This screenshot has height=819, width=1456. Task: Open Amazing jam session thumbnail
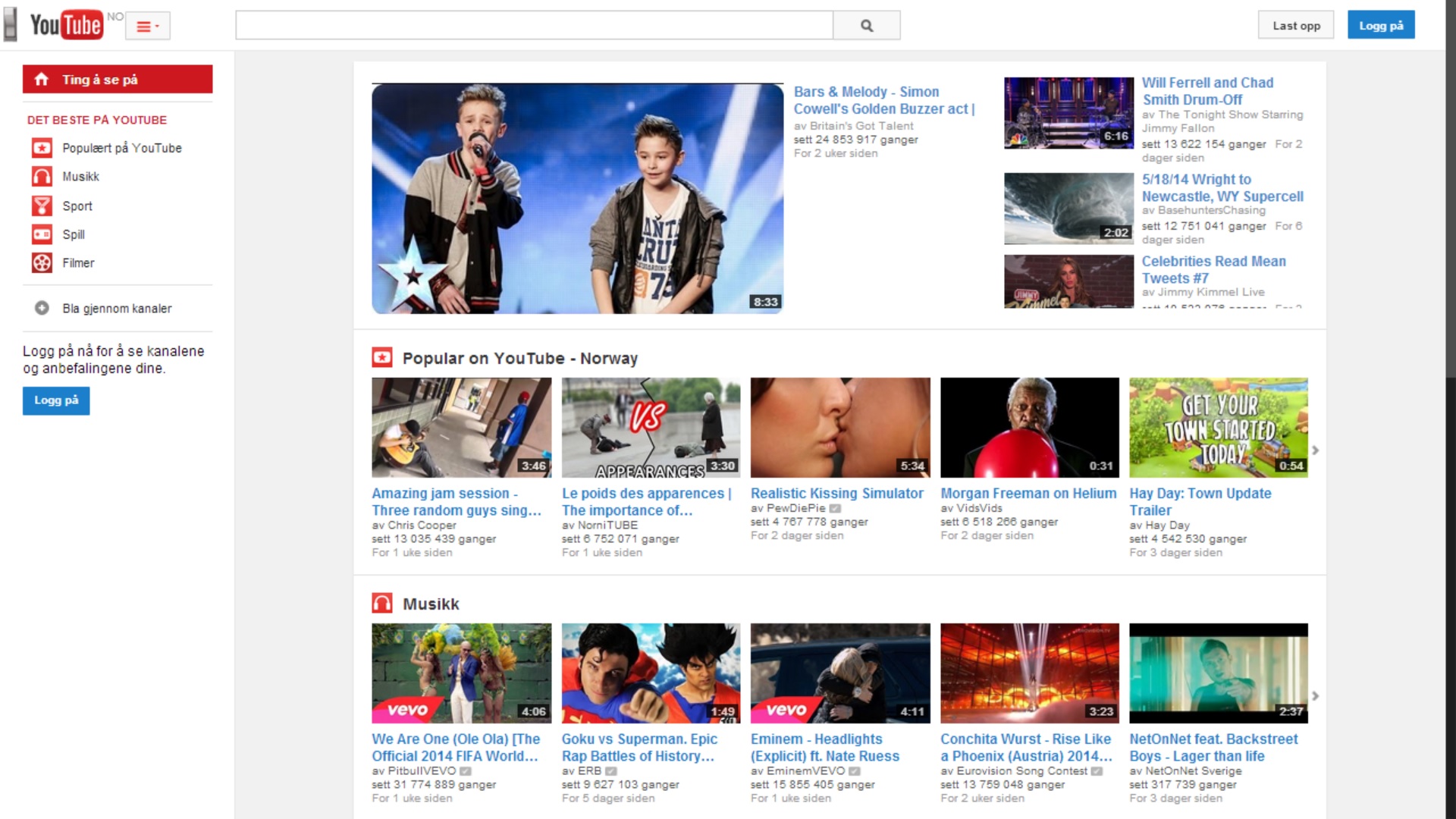(x=461, y=427)
